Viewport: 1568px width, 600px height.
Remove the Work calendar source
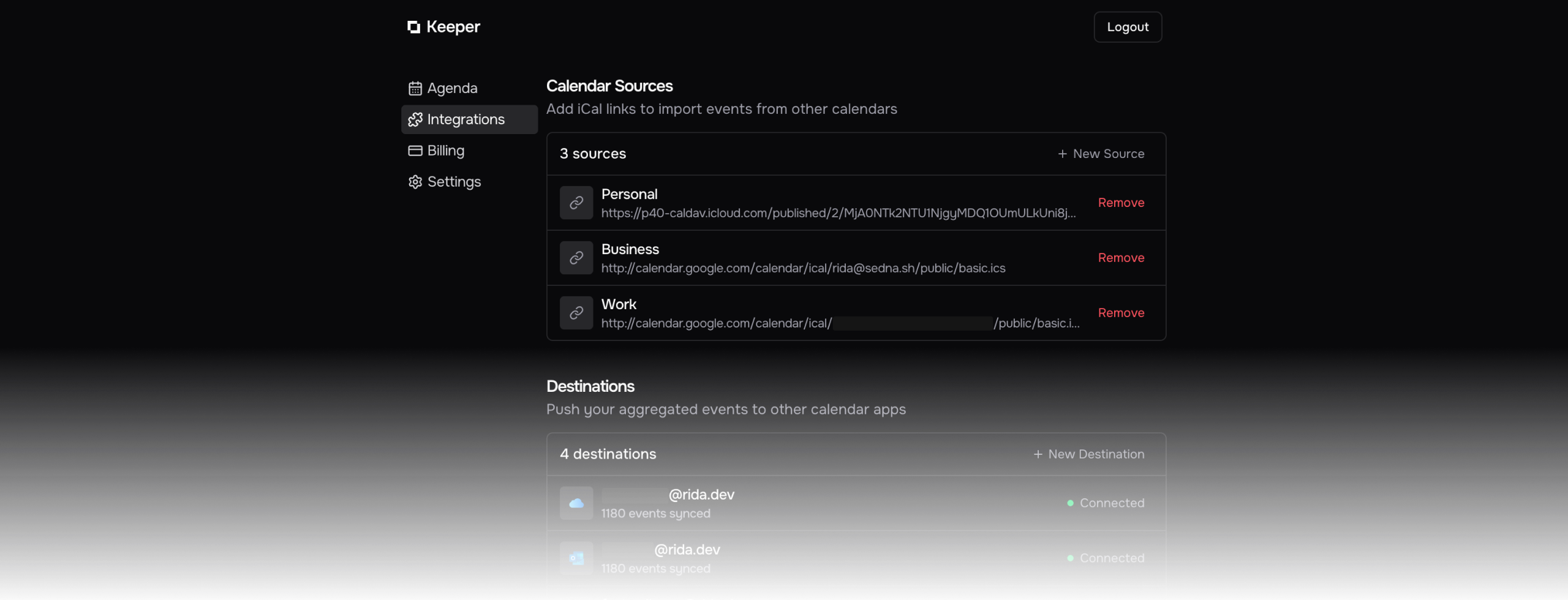click(1120, 313)
